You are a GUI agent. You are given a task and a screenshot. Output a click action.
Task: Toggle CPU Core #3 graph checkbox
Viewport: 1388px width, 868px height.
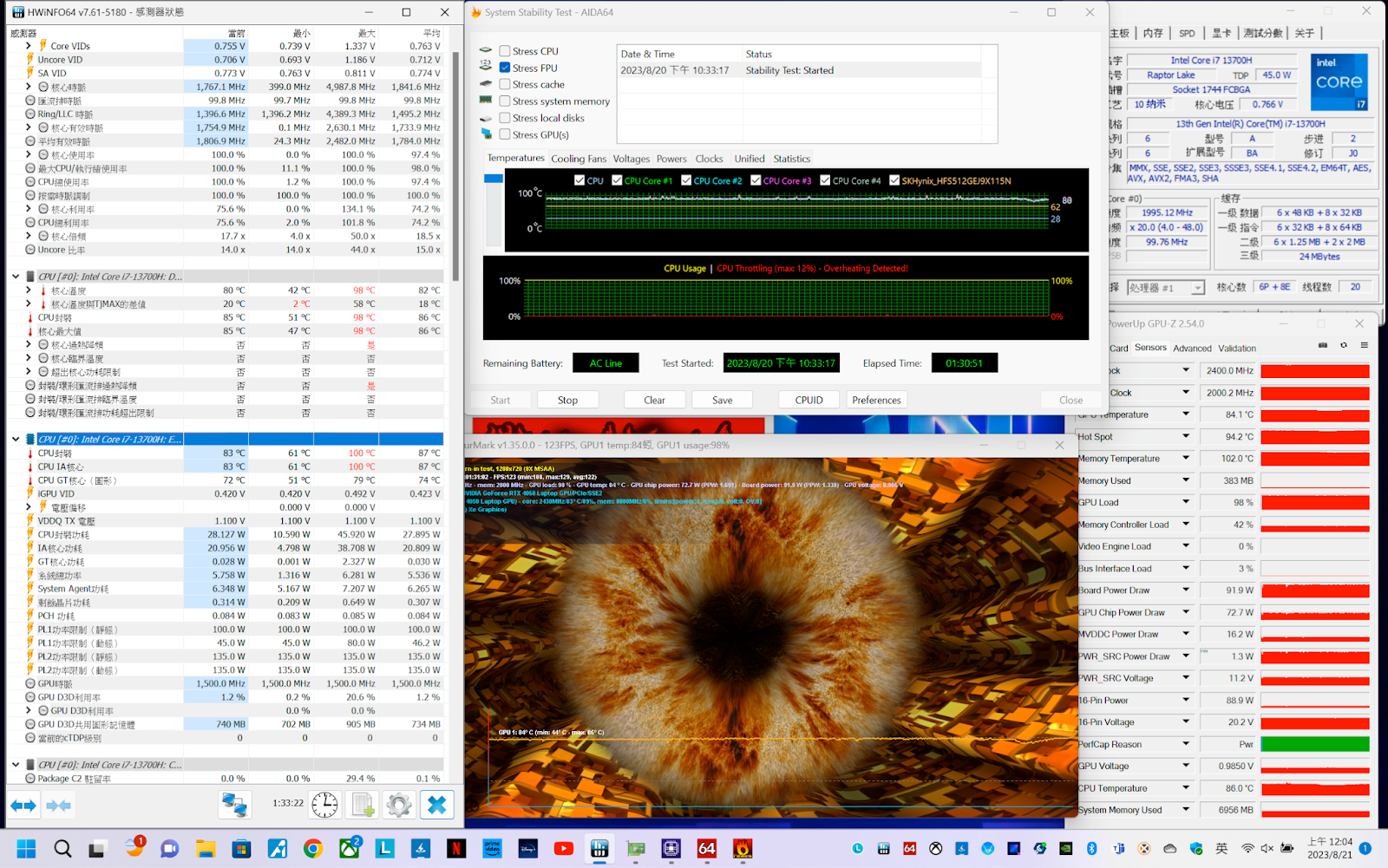(756, 180)
